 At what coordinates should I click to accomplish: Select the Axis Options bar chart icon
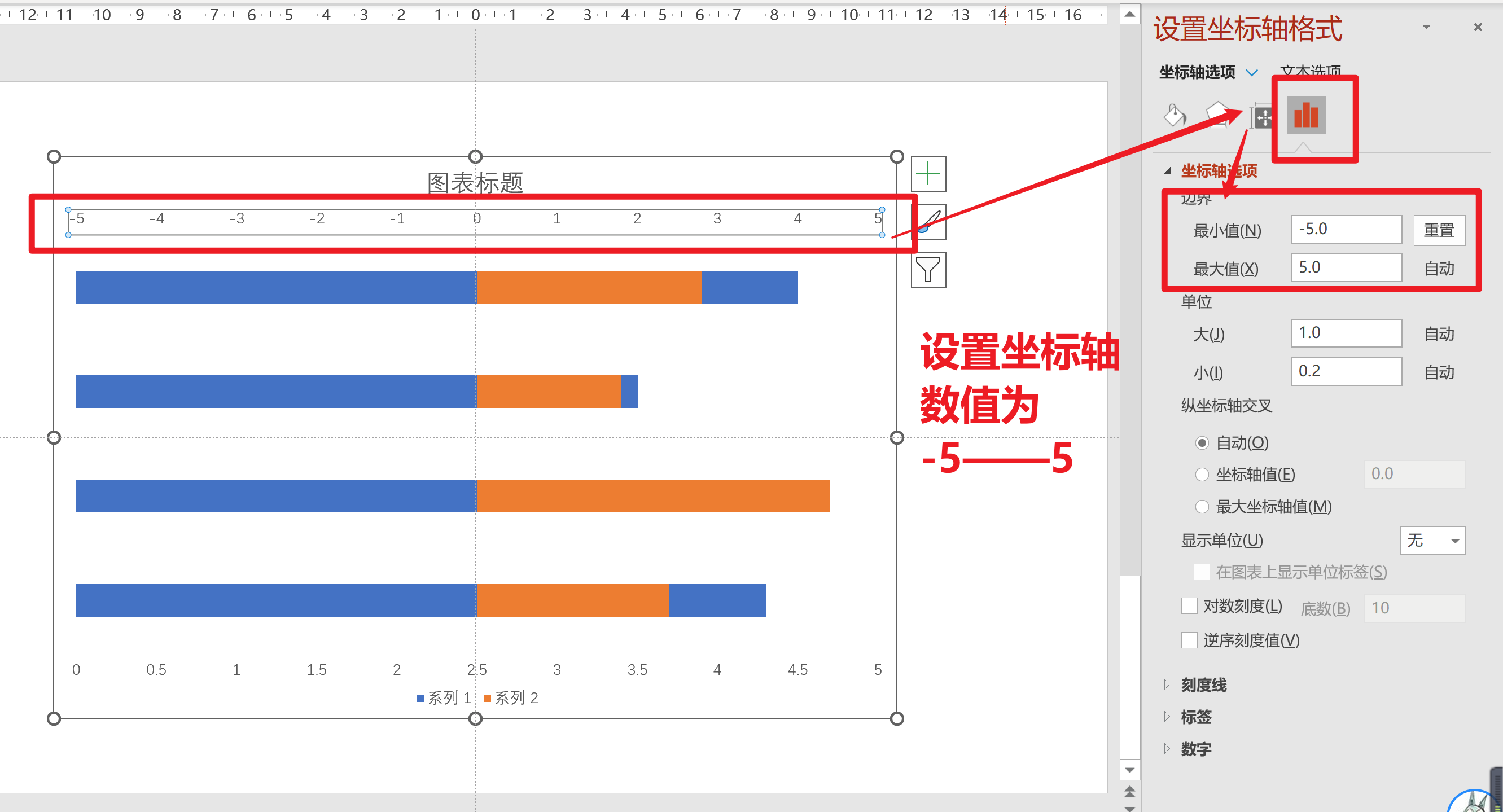pyautogui.click(x=1306, y=116)
